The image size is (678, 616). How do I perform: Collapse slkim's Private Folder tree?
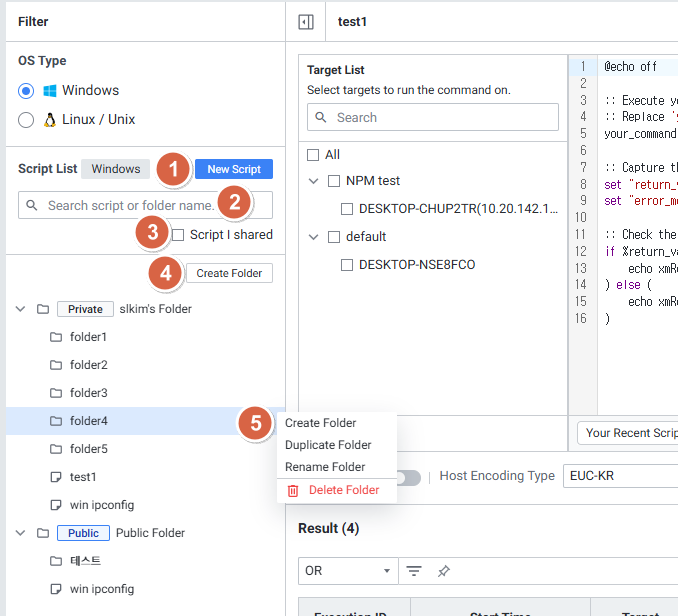[x=20, y=309]
